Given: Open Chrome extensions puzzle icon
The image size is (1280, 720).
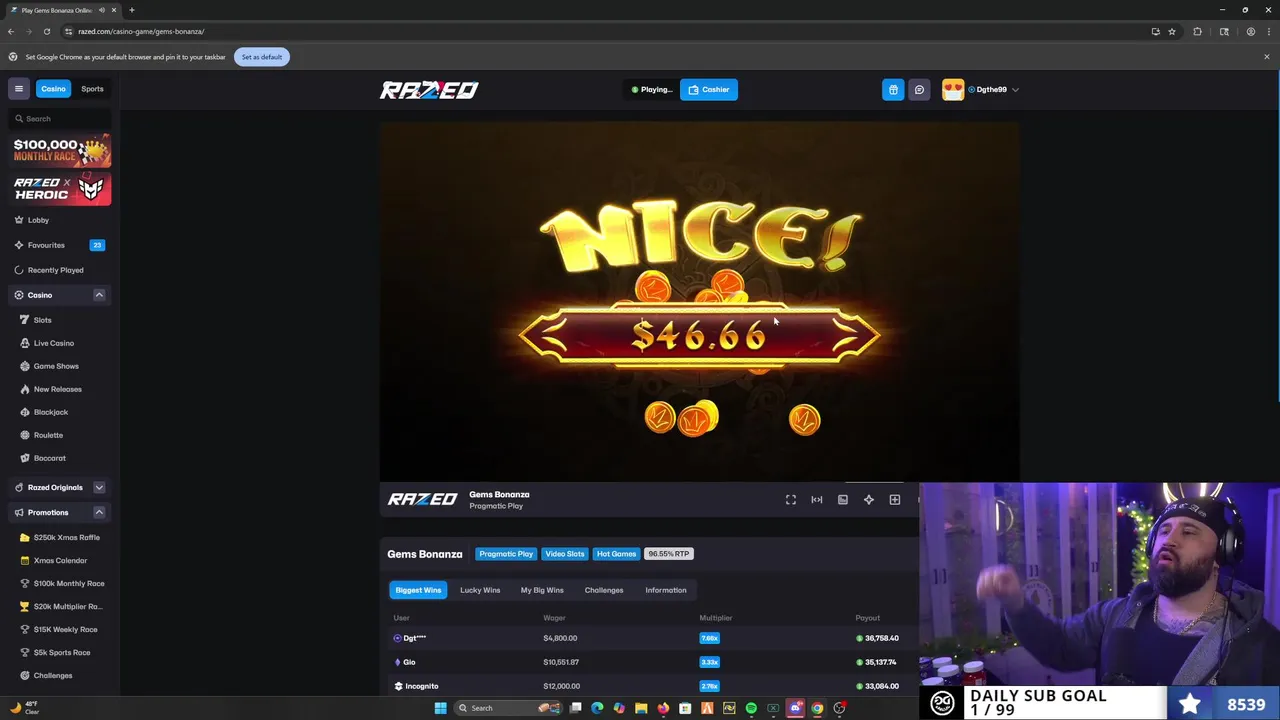Looking at the screenshot, I should click(1197, 31).
